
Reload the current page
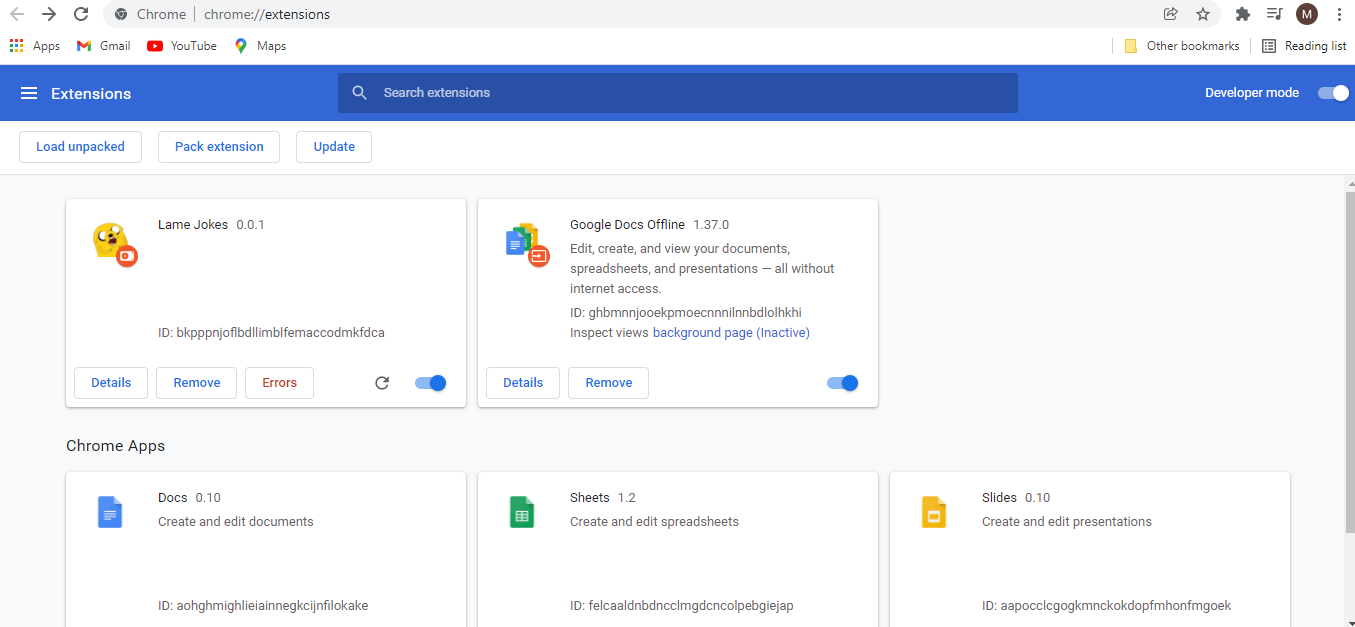(x=82, y=14)
